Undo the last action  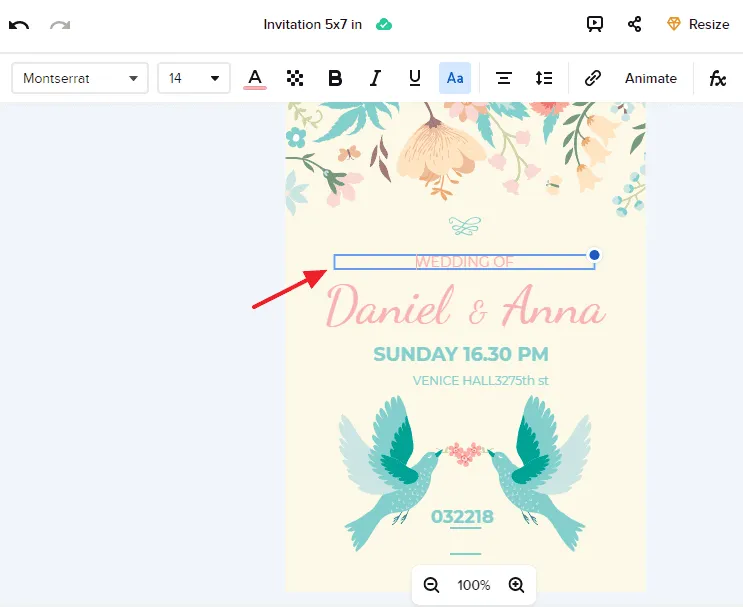(19, 25)
